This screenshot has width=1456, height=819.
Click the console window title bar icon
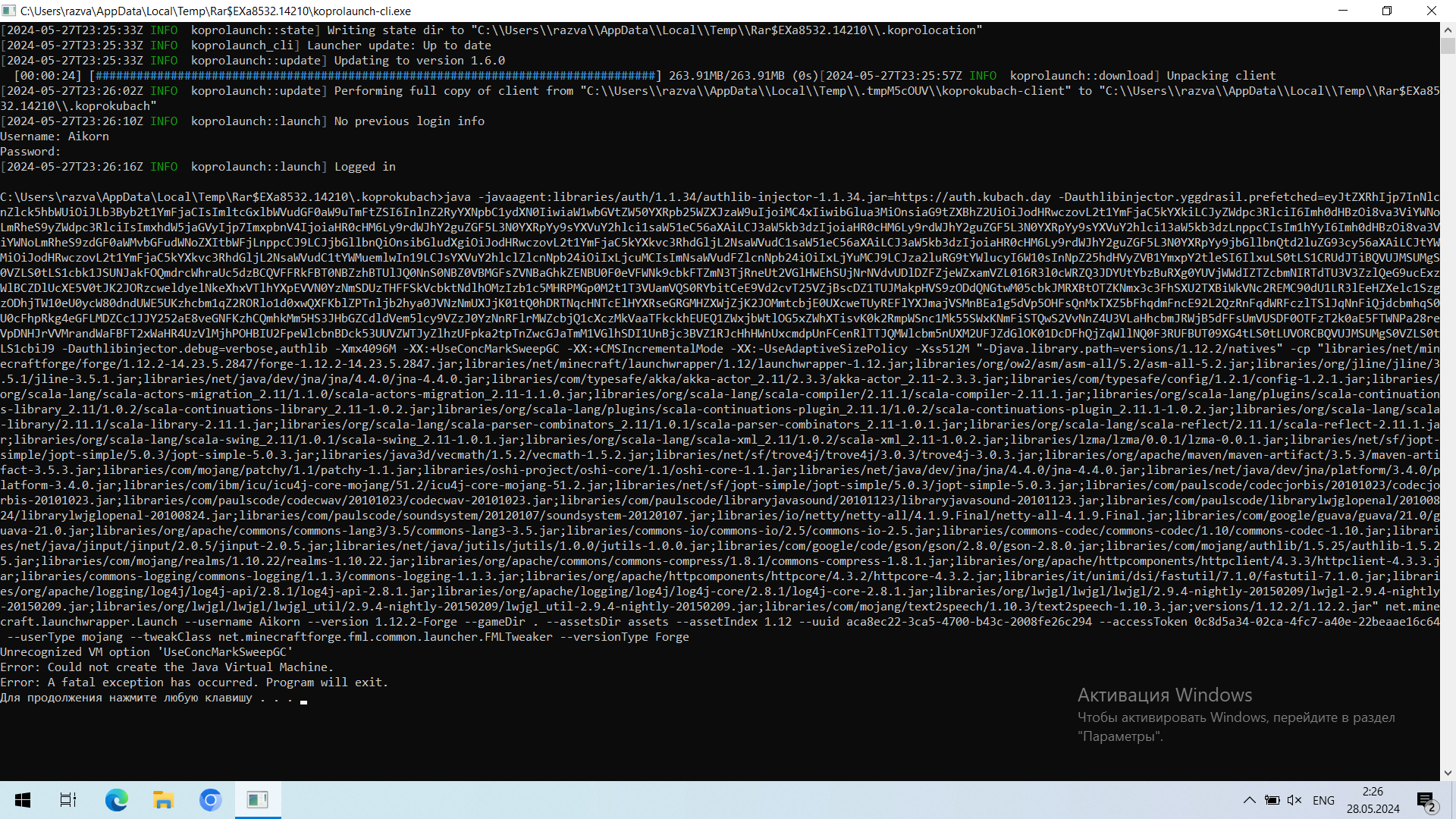(x=8, y=11)
